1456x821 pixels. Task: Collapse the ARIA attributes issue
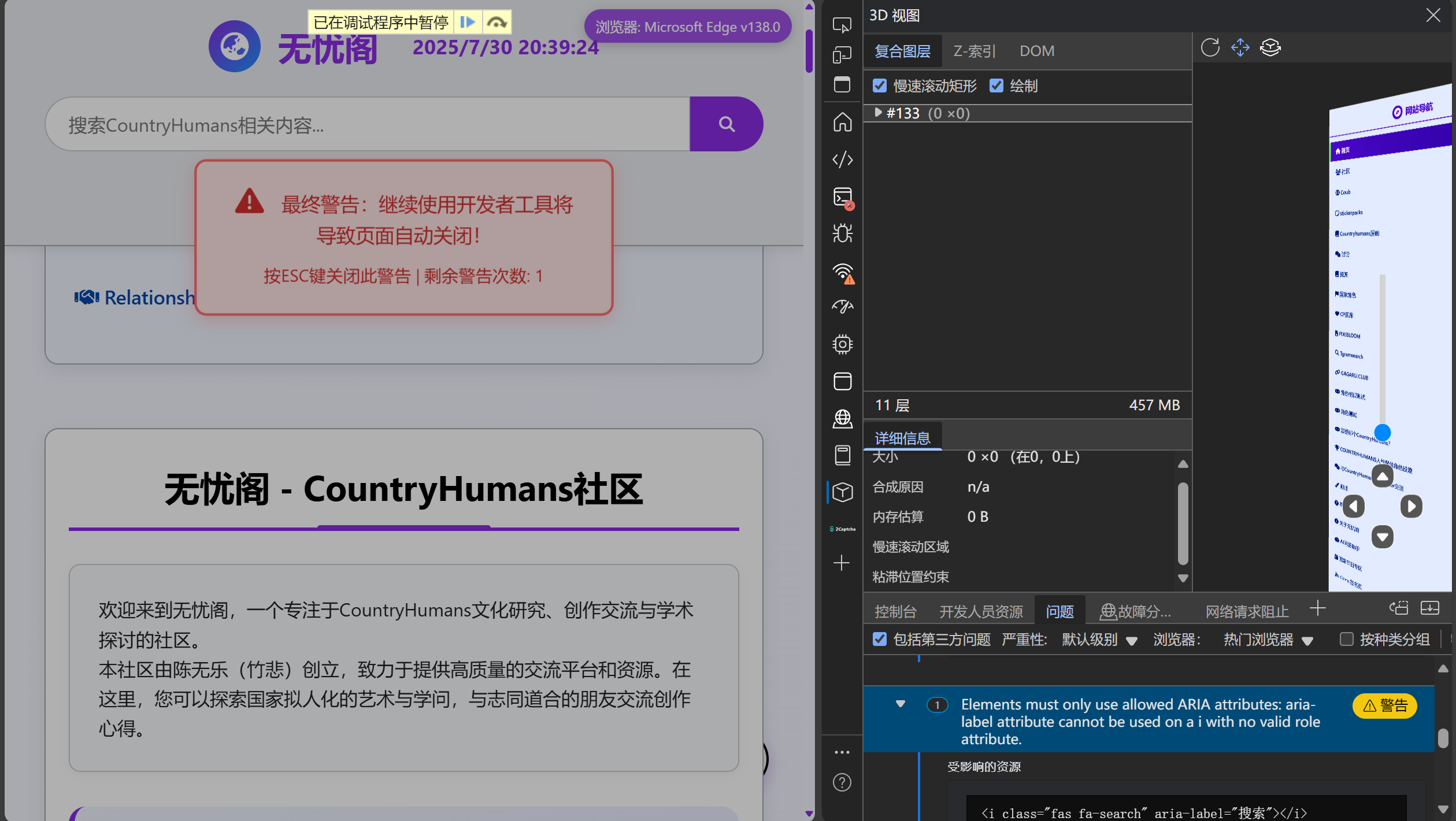900,704
